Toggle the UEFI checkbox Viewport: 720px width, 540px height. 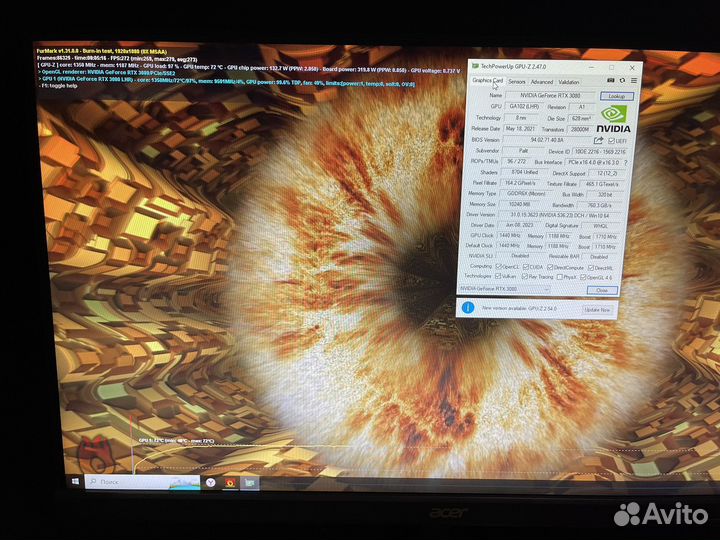[x=611, y=141]
